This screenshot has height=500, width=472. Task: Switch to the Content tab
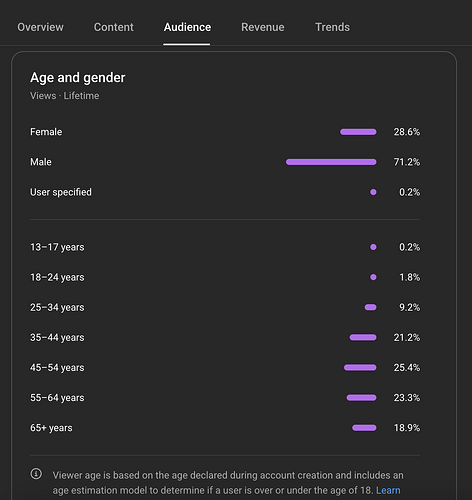coord(114,27)
